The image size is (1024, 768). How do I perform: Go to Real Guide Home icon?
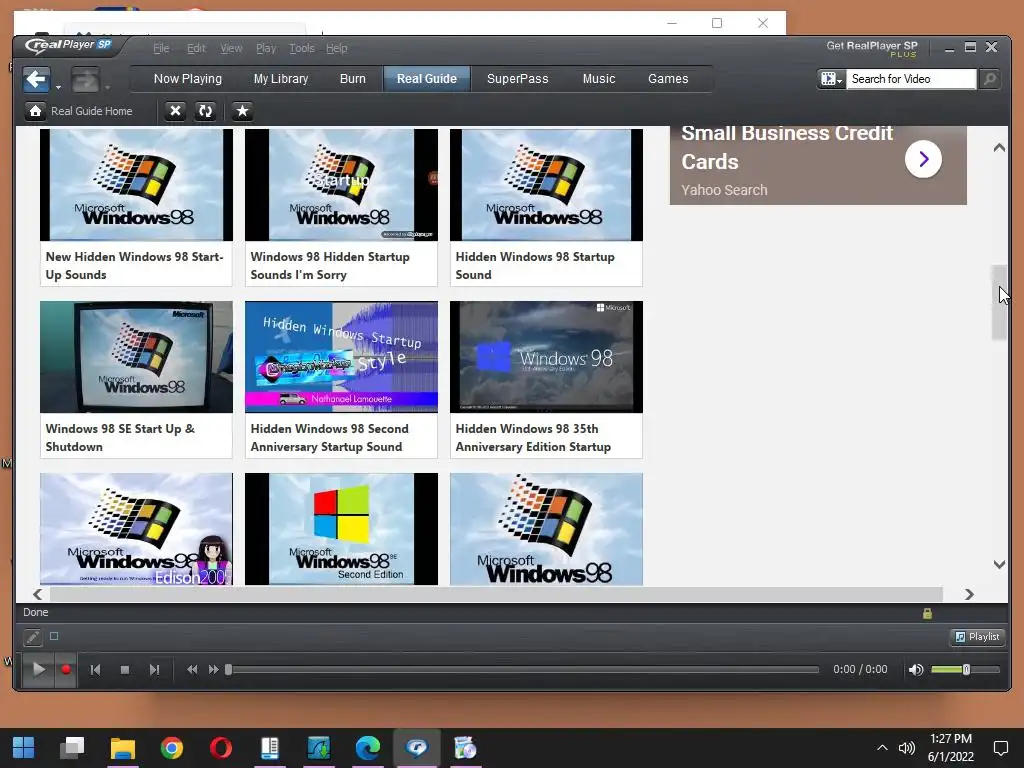(x=35, y=111)
